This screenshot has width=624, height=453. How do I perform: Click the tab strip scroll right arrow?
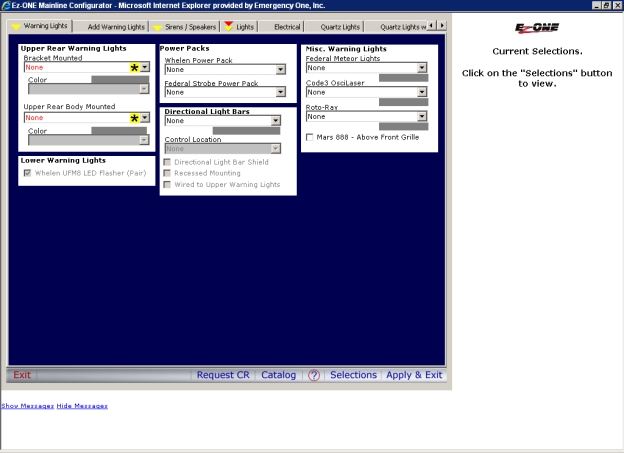coord(442,25)
